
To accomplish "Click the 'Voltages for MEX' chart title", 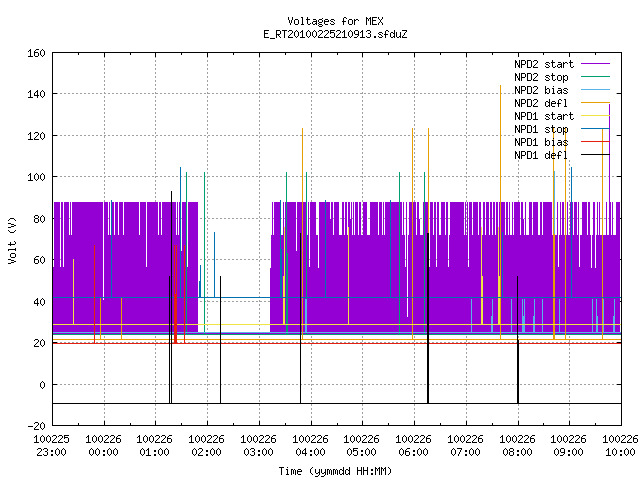I will 335,21.
